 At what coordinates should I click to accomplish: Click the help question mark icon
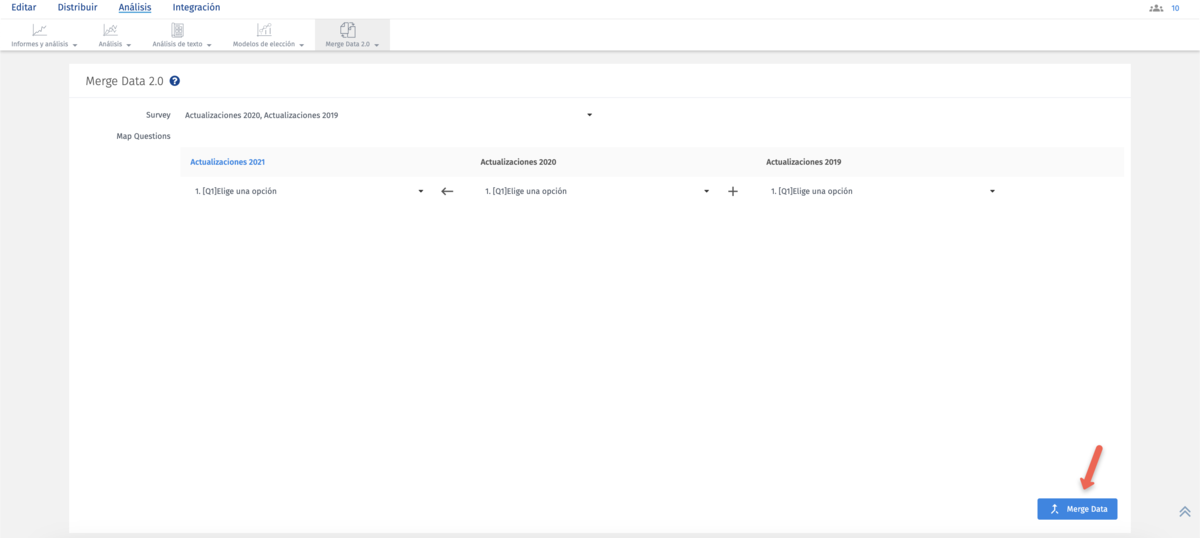(175, 81)
